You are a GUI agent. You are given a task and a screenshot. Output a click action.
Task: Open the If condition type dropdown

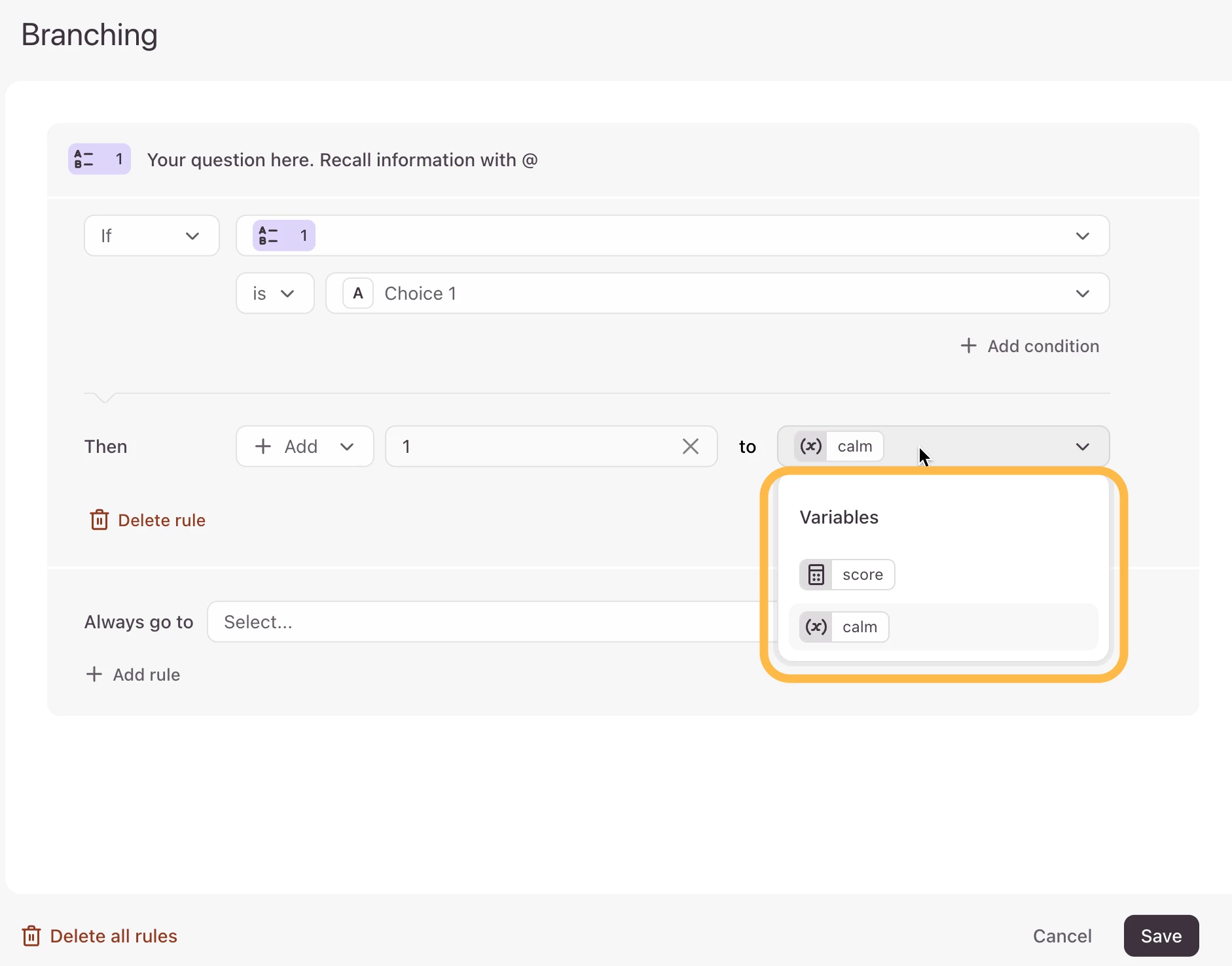click(151, 236)
